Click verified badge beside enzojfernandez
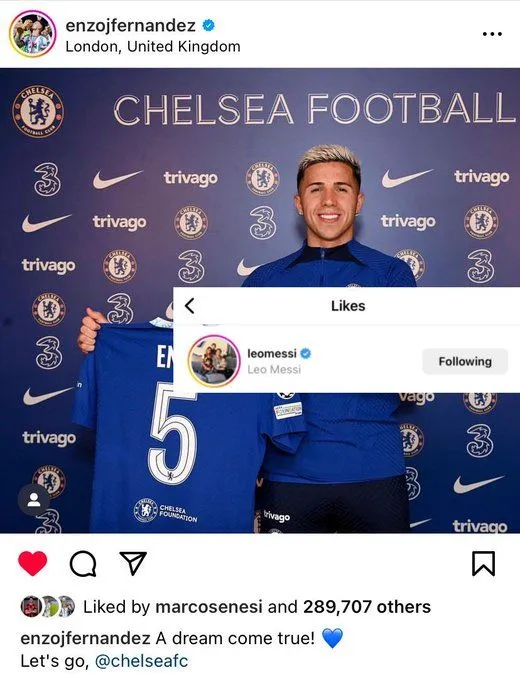The image size is (520, 680). click(x=209, y=26)
